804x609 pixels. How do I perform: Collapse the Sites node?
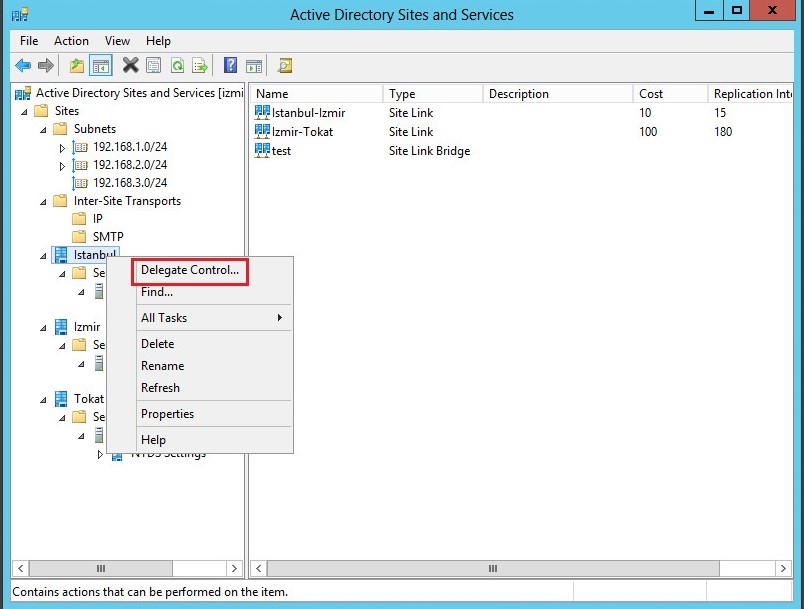click(x=24, y=112)
